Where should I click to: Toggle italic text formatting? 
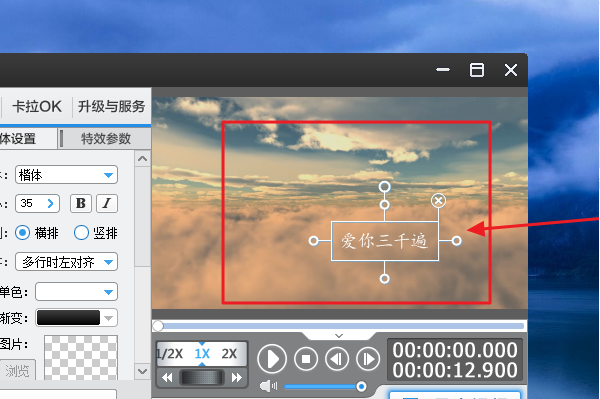(107, 203)
